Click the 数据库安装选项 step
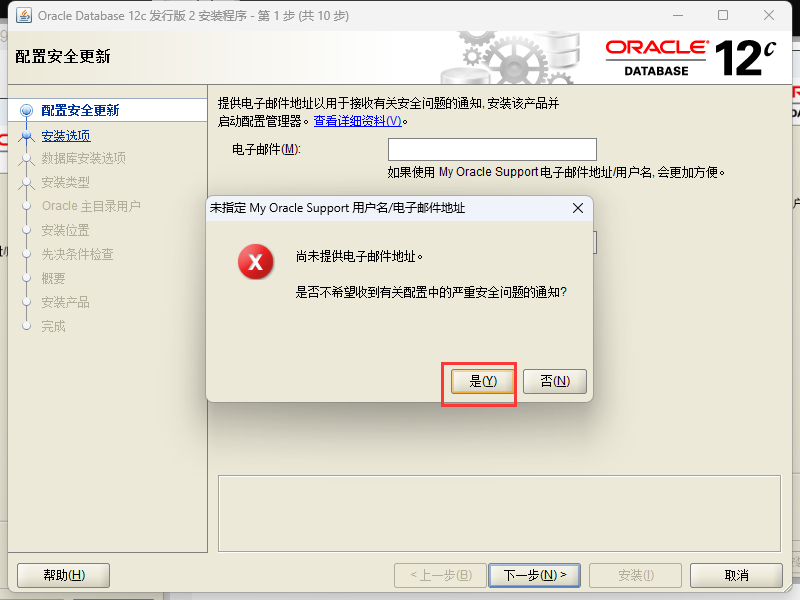This screenshot has width=800, height=600. point(84,158)
